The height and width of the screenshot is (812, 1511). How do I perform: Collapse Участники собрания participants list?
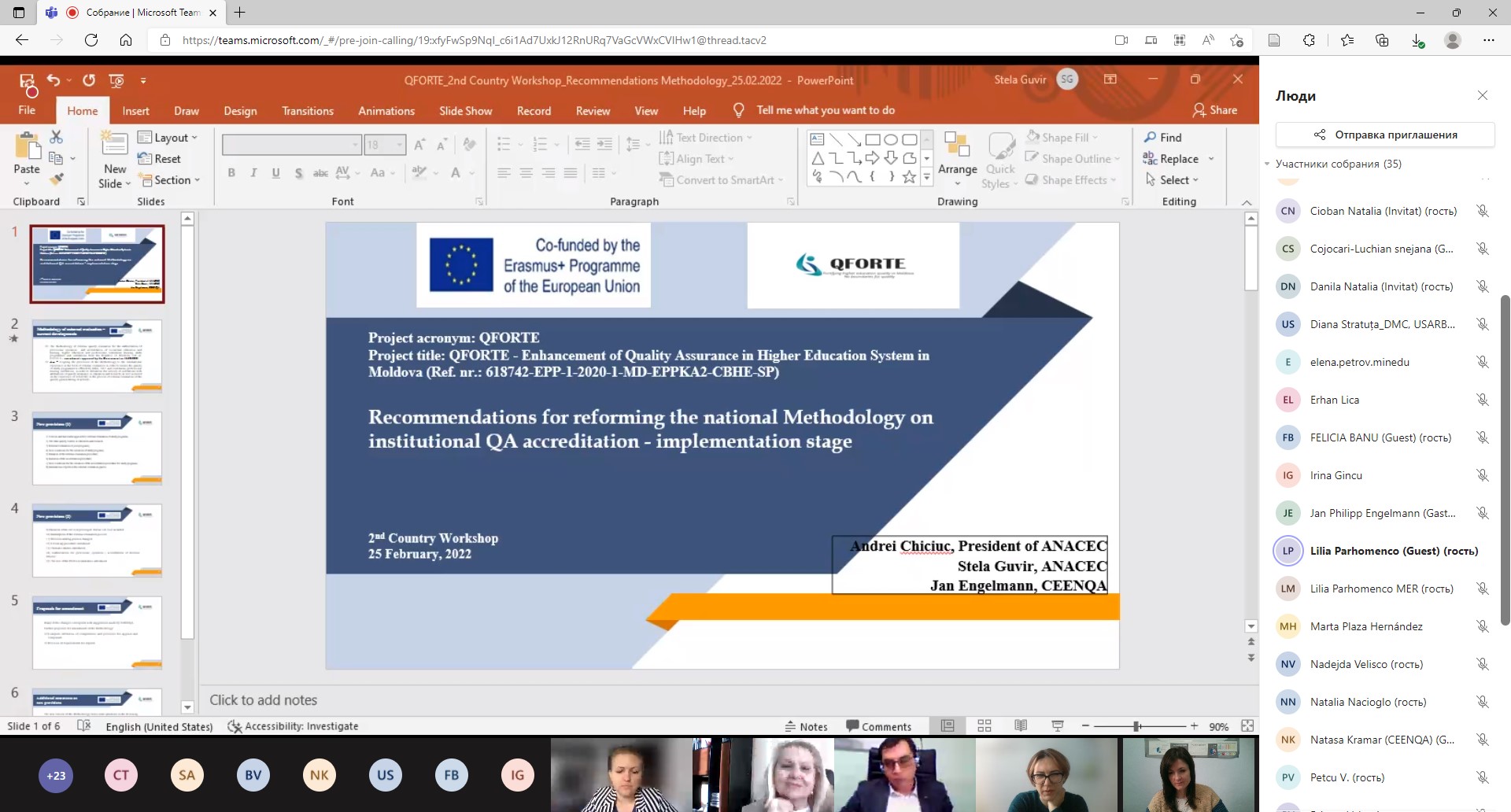pos(1268,164)
